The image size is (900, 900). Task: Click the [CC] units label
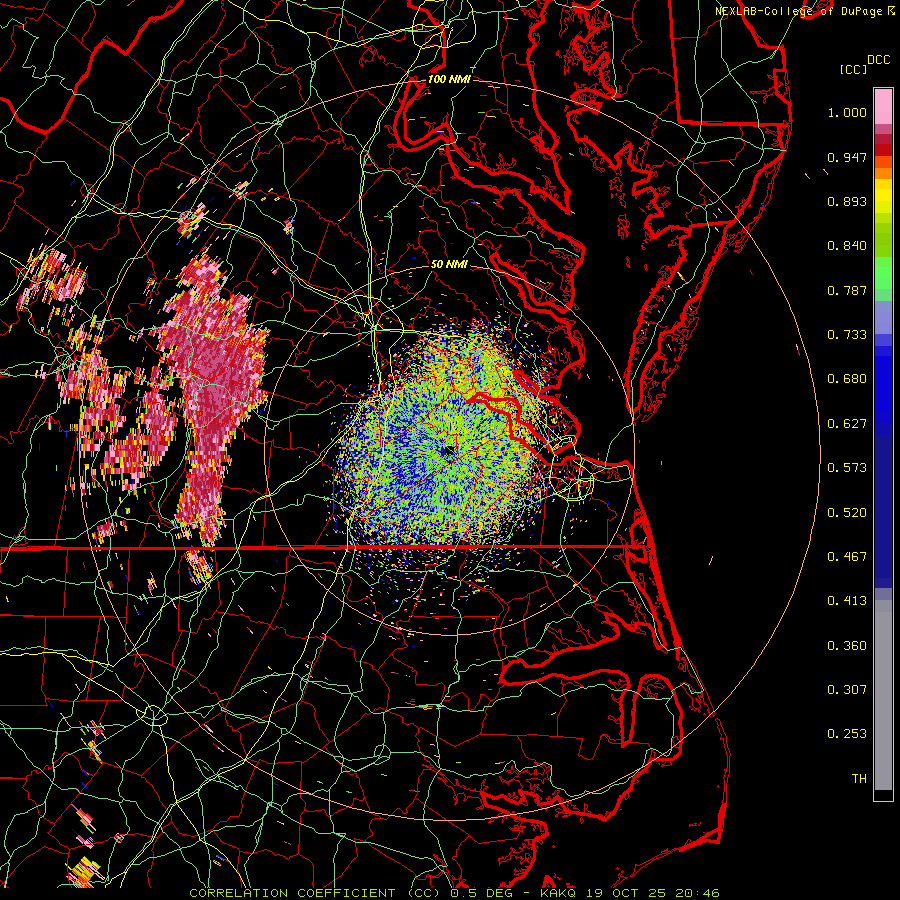click(853, 69)
